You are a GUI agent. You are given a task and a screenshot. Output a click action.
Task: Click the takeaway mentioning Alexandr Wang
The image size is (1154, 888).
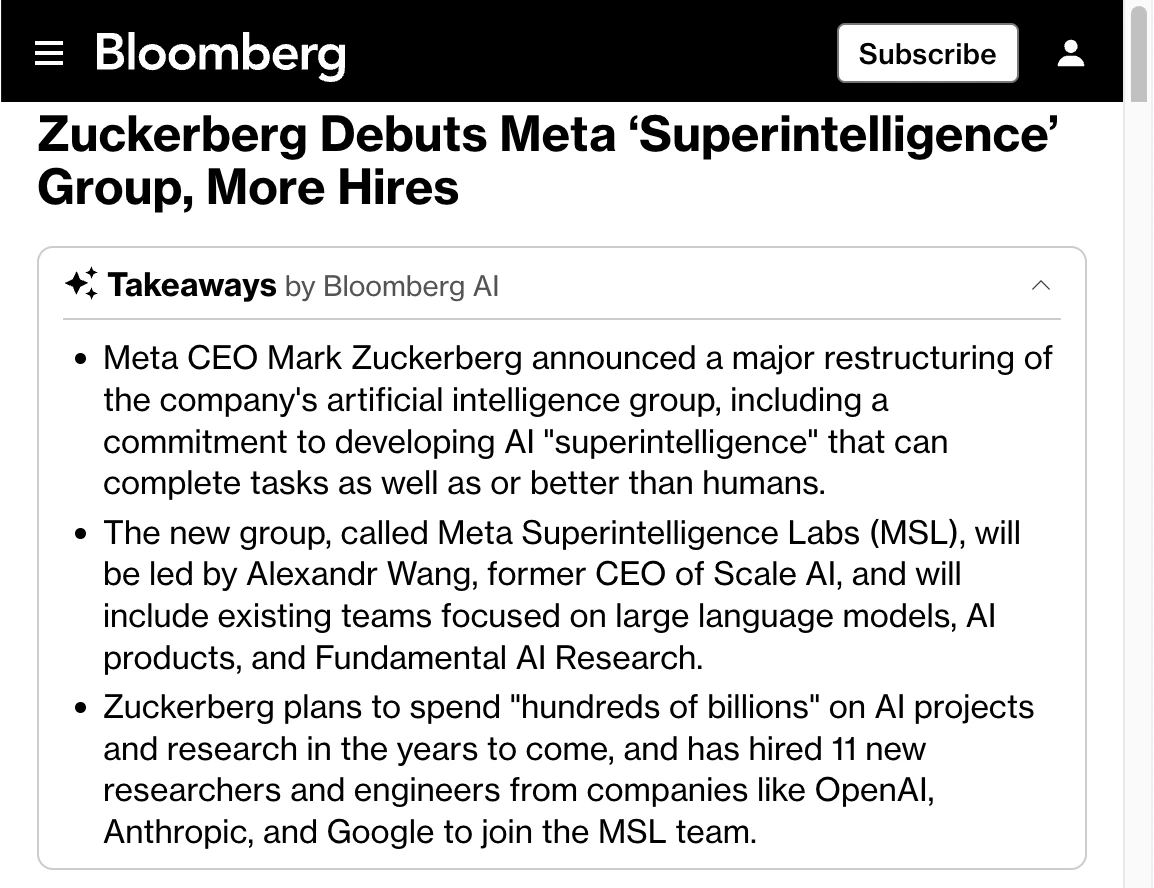pyautogui.click(x=560, y=595)
